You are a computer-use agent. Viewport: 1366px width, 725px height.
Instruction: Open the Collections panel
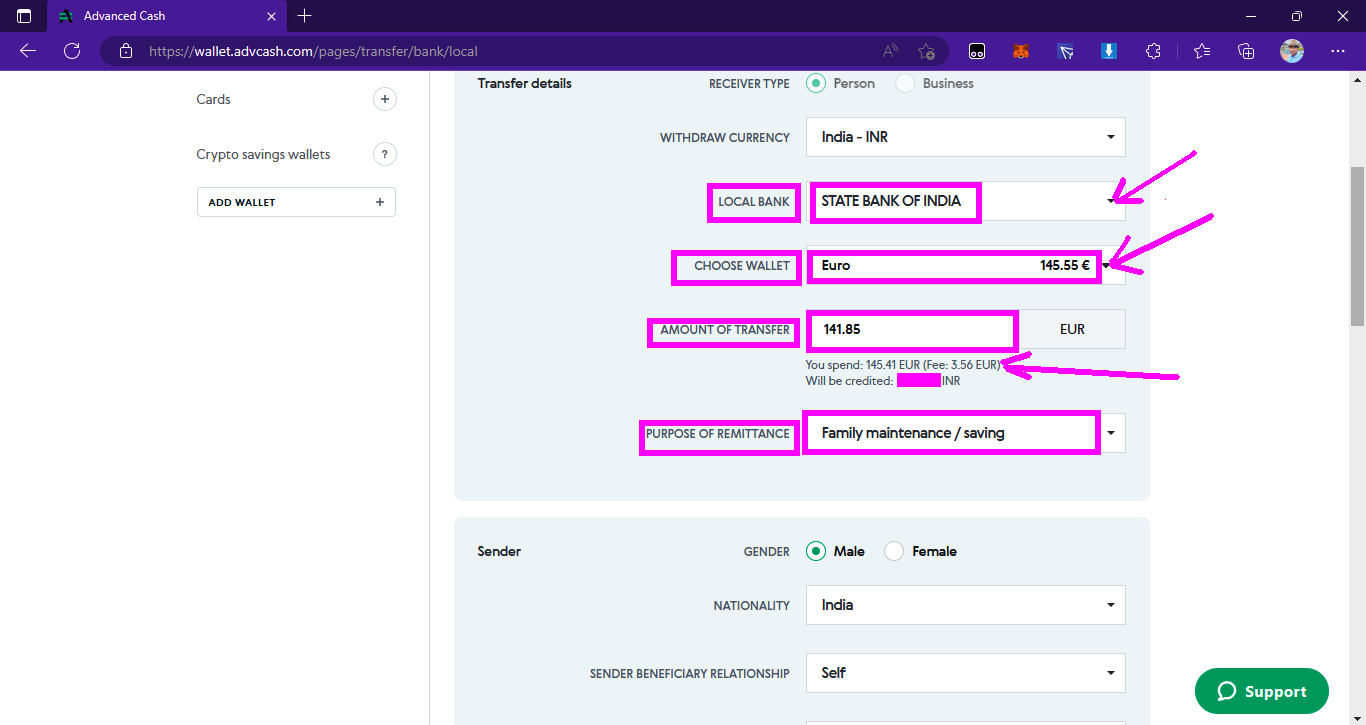tap(1246, 51)
